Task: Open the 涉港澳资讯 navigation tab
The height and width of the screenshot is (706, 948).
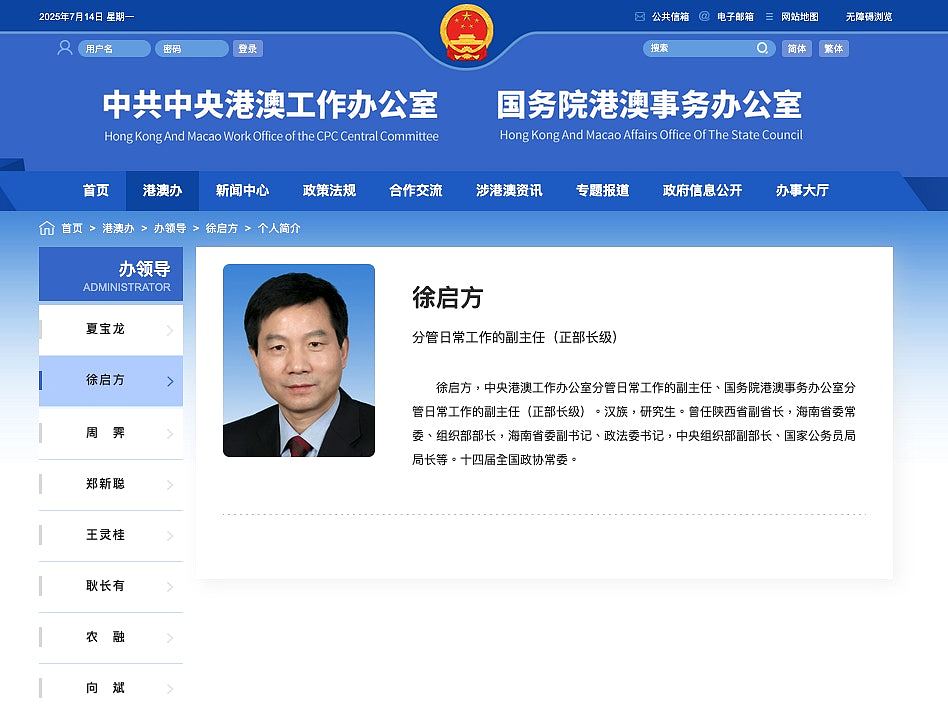Action: [x=508, y=190]
